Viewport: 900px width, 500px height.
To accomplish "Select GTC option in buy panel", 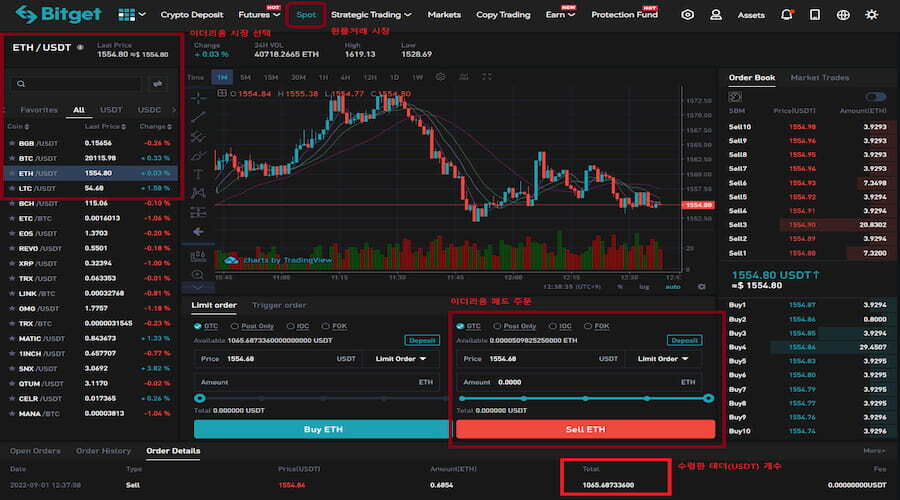I will pyautogui.click(x=206, y=326).
